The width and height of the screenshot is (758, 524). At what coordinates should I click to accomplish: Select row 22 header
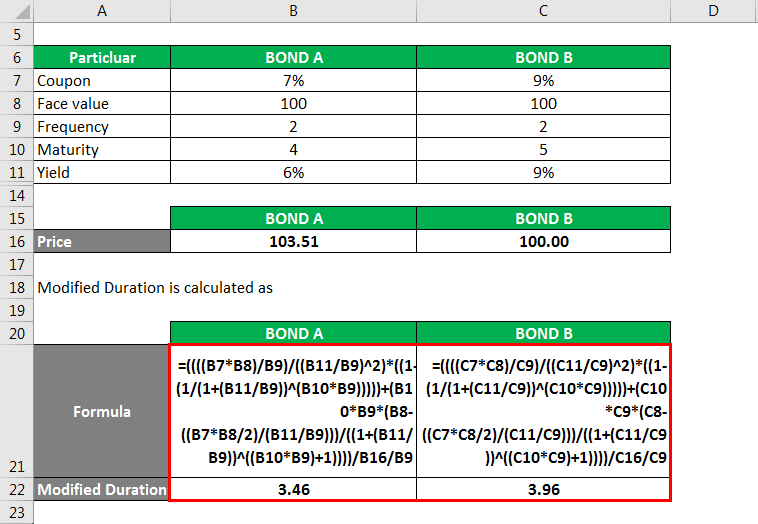point(16,489)
